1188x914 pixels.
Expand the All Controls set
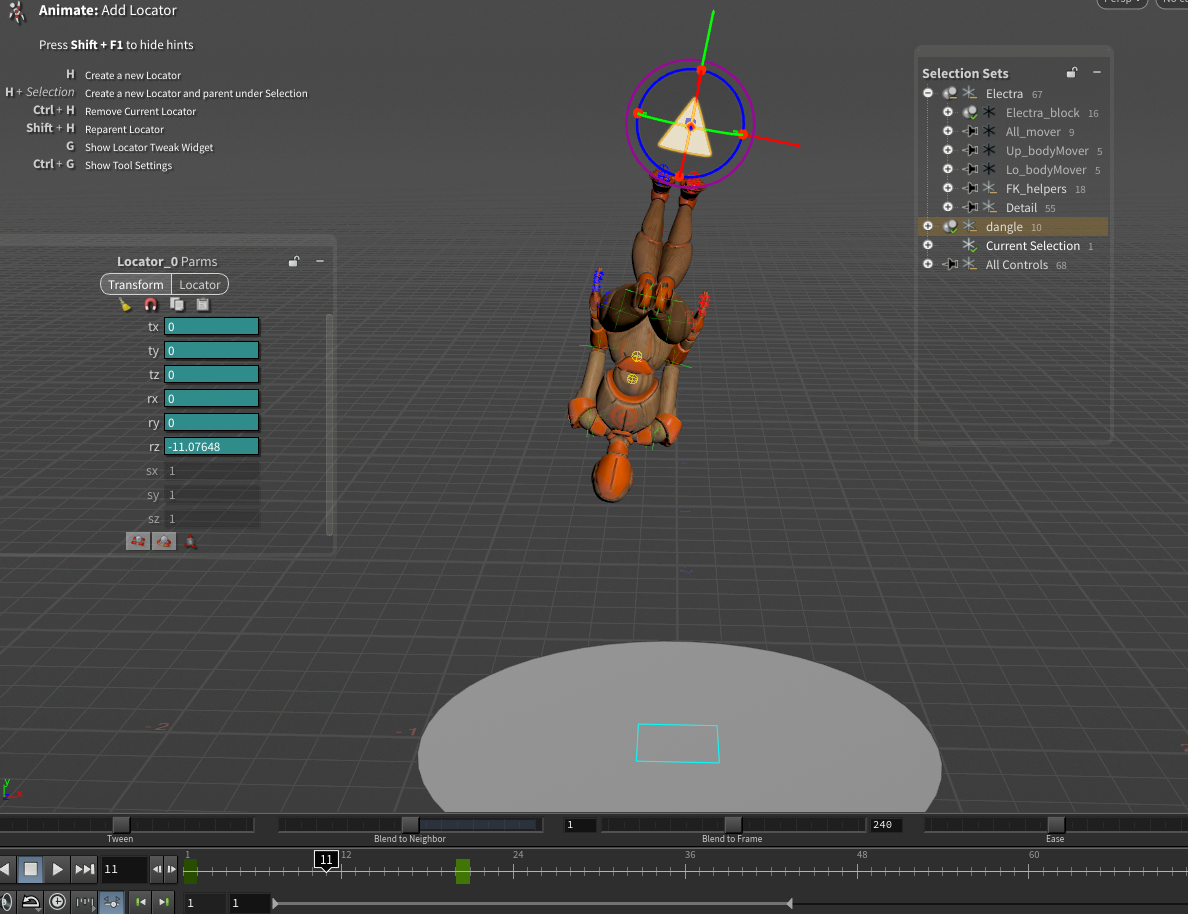point(928,264)
